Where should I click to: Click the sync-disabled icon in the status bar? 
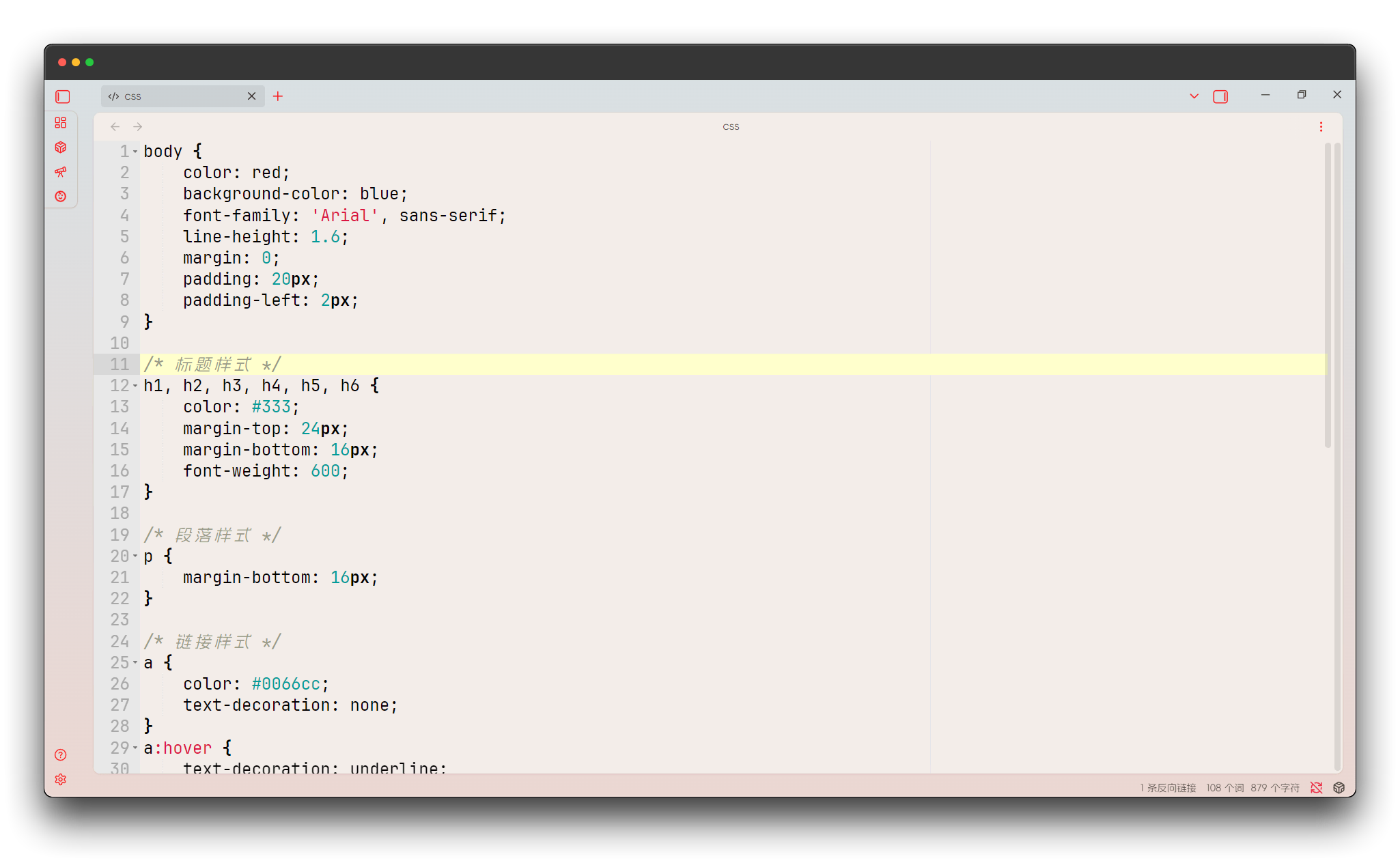click(x=1317, y=788)
